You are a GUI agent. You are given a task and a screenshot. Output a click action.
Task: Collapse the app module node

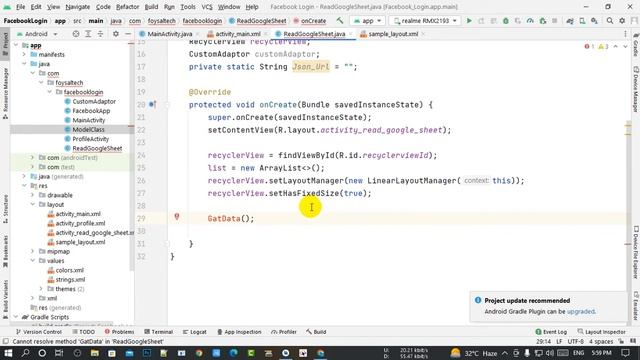tap(16, 45)
